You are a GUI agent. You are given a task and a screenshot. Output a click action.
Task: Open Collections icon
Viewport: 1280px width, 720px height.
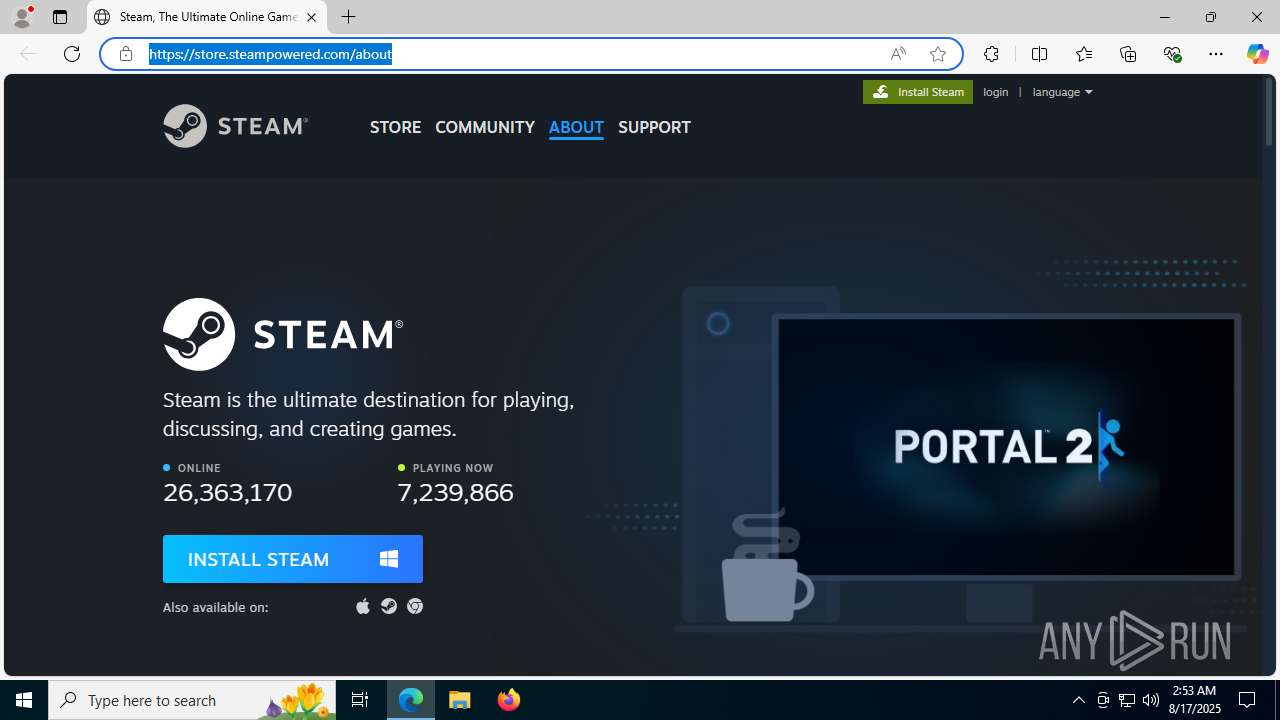pyautogui.click(x=1128, y=54)
